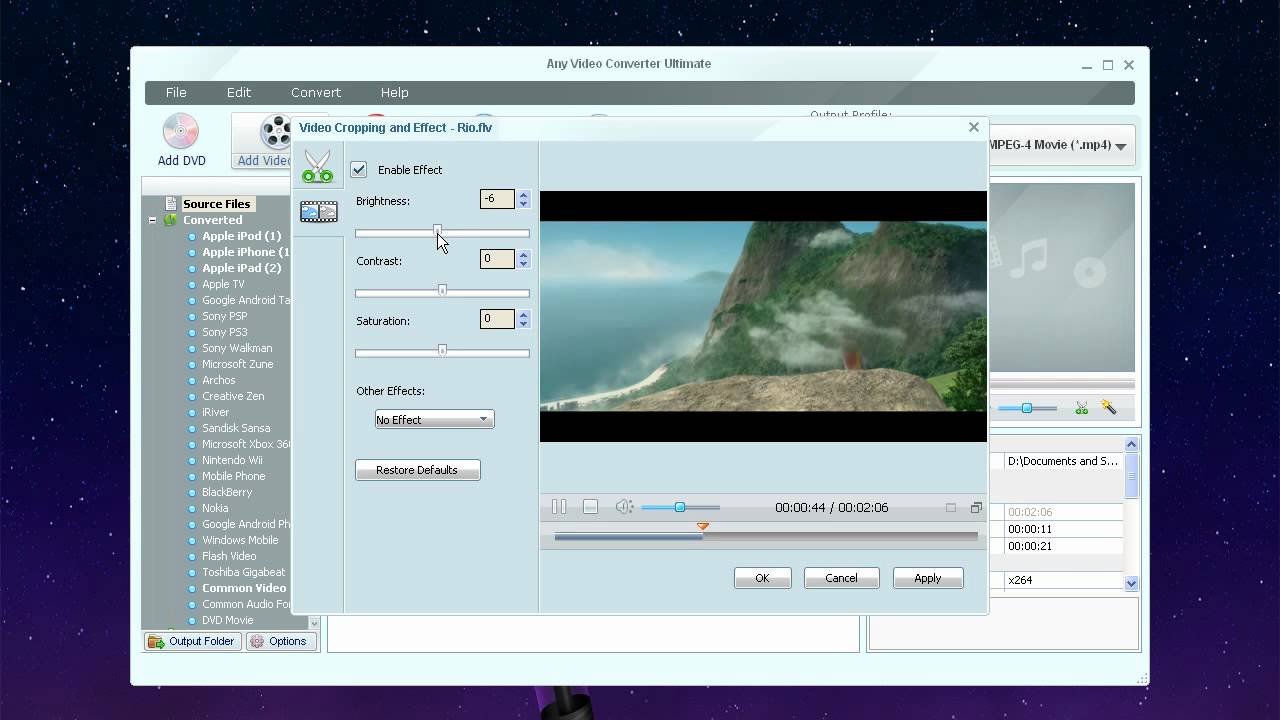
Task: Click the x264 codec value cell
Action: 1063,580
